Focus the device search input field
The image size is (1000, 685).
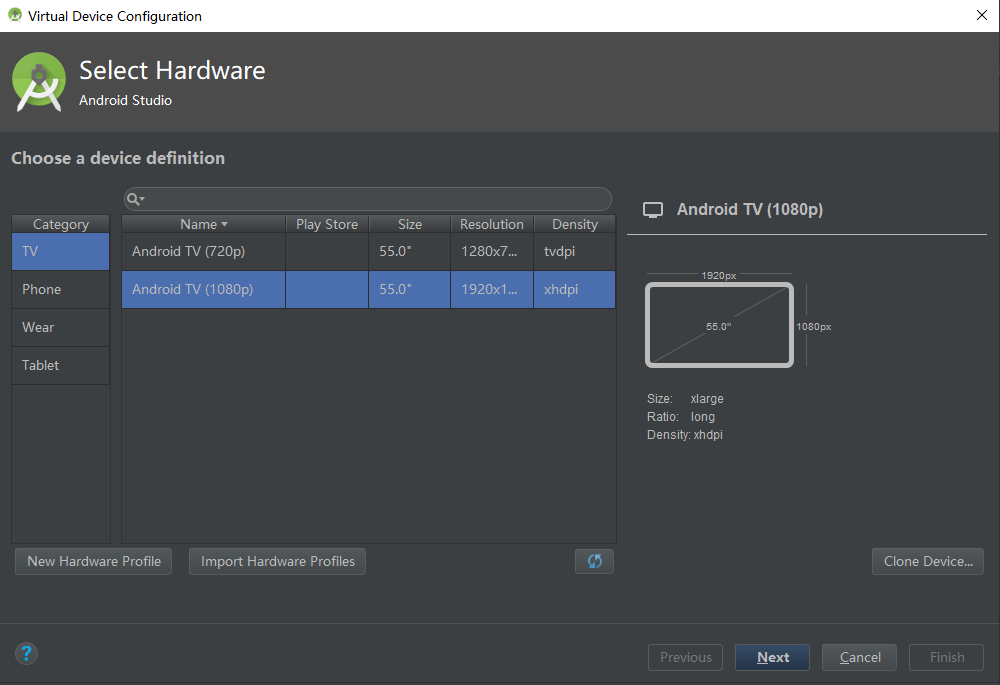click(368, 199)
